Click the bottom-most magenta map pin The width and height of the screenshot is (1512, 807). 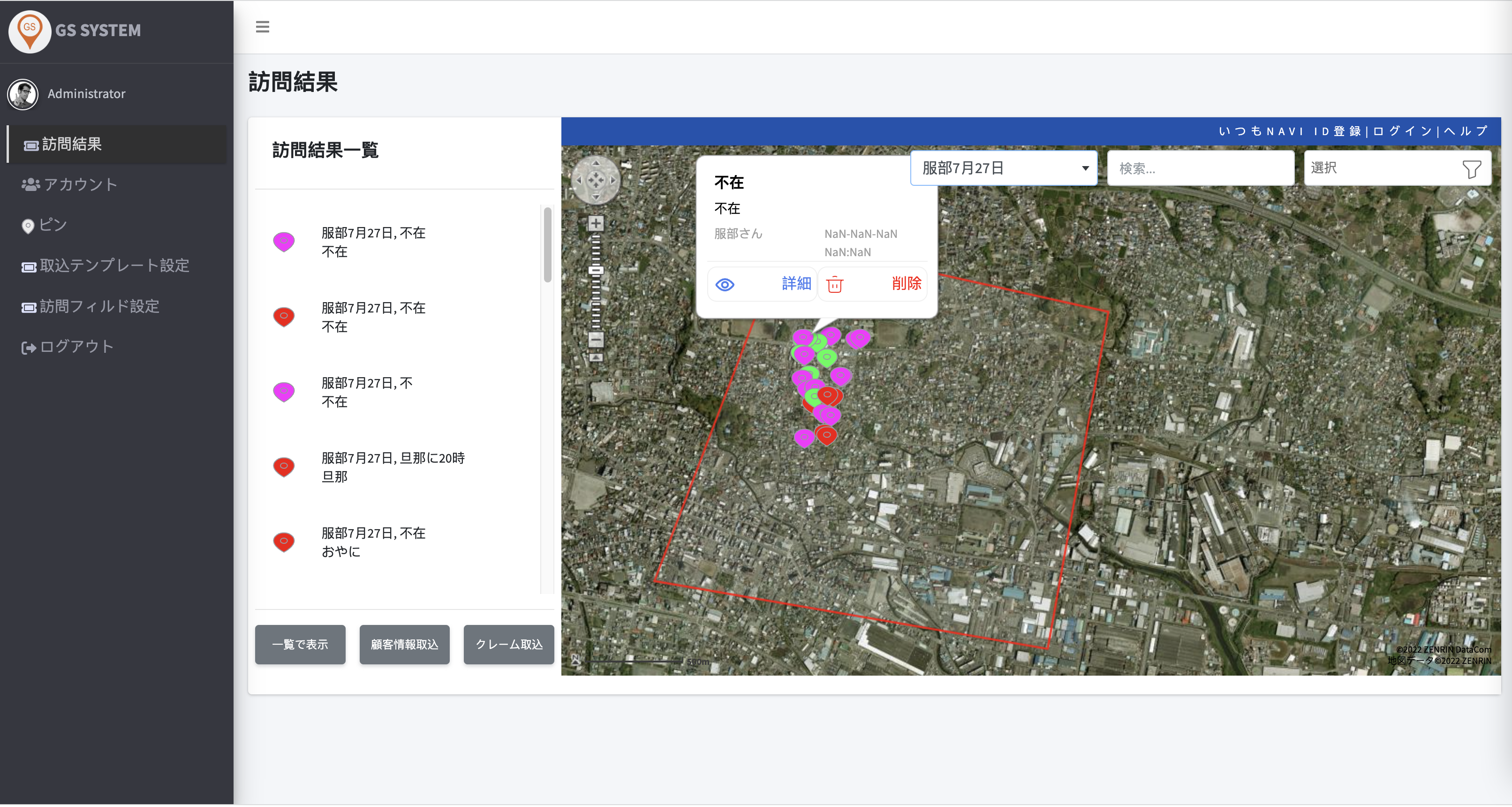pos(804,438)
